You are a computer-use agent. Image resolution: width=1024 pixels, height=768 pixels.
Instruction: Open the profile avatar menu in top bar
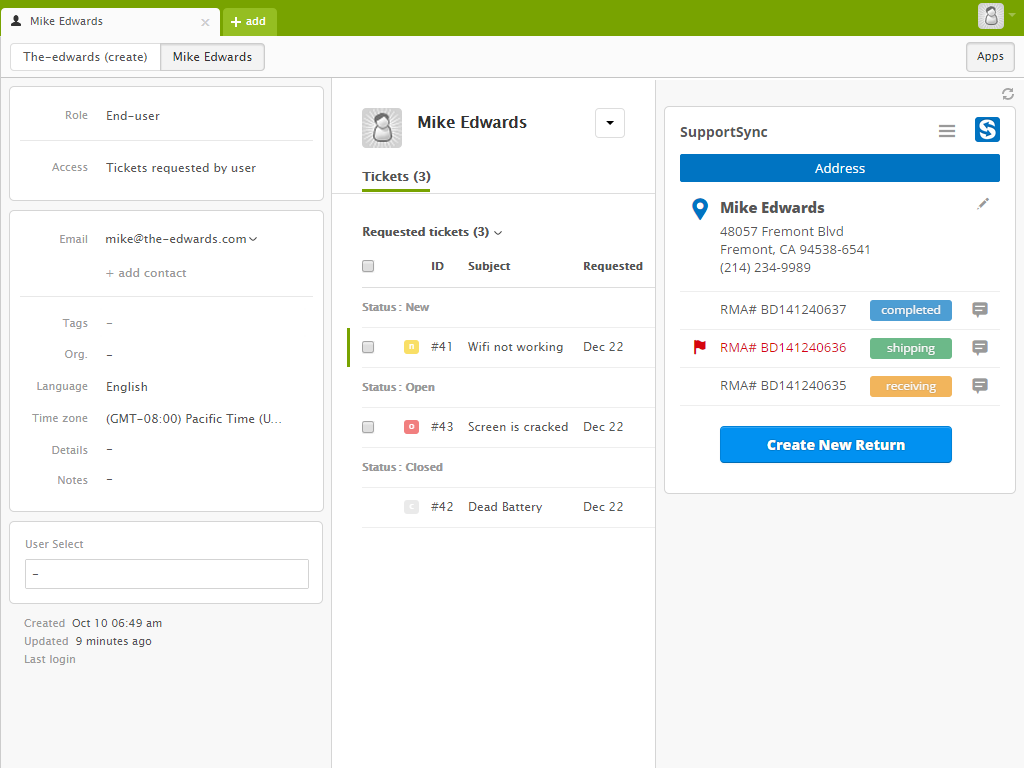point(991,16)
